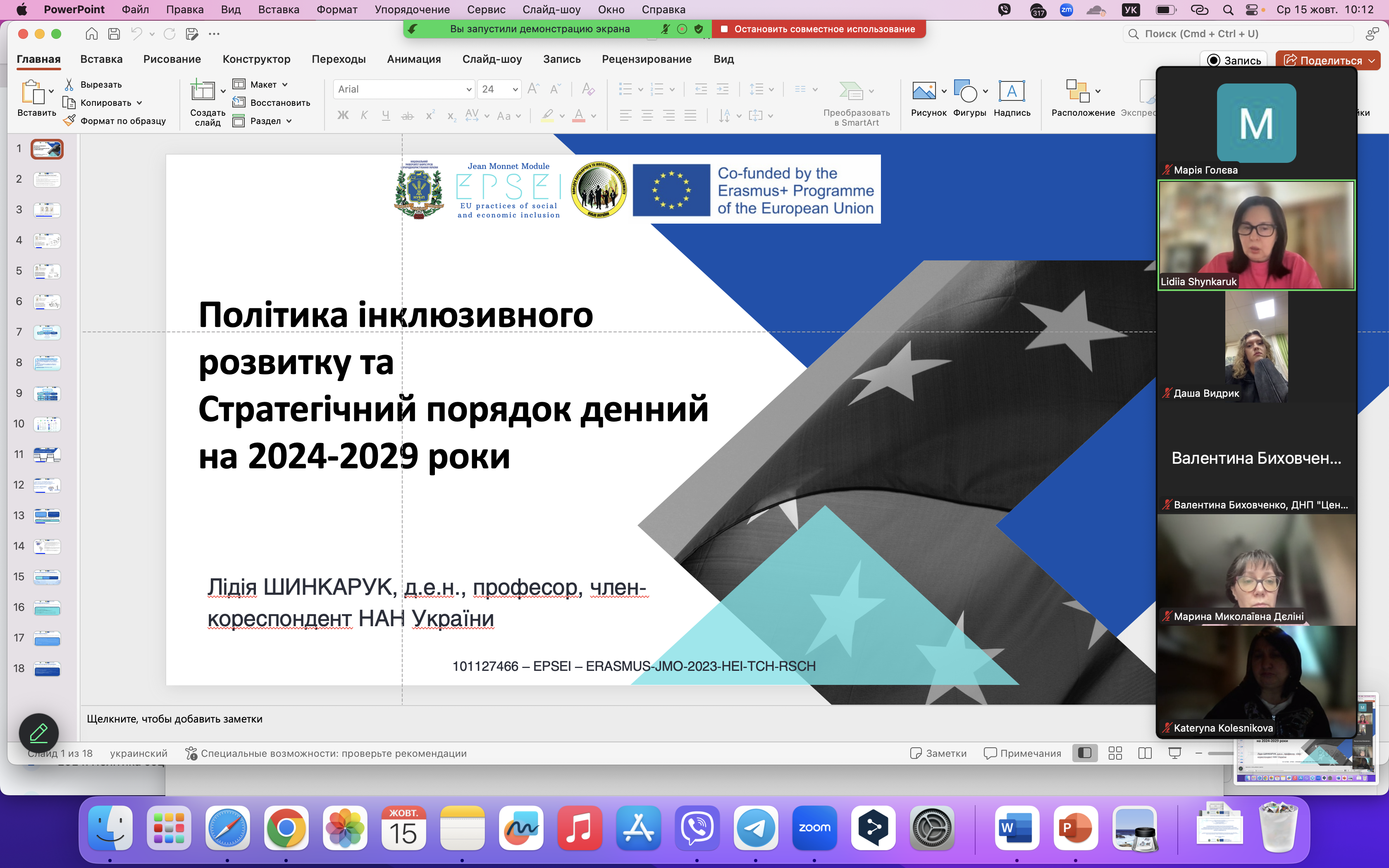1389x868 pixels.
Task: Insert a text box with the Надпись icon
Action: coord(1011,91)
